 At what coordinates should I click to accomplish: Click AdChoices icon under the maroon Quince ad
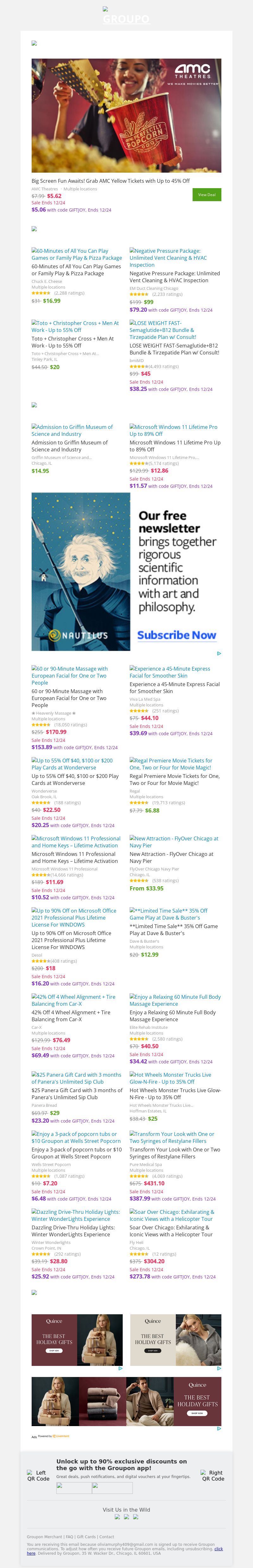pyautogui.click(x=120, y=1368)
